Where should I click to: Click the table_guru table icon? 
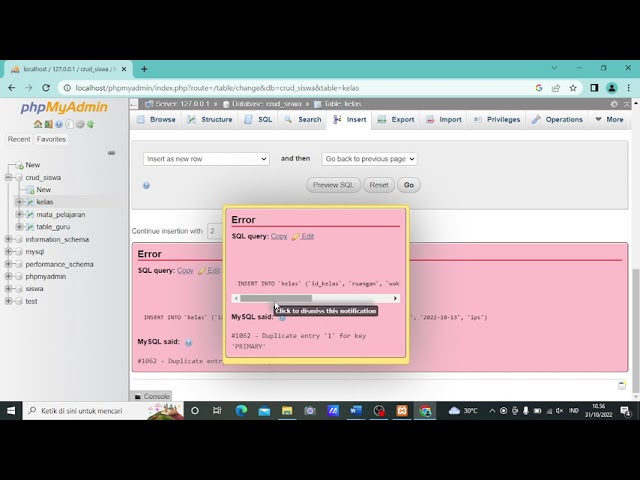30,227
